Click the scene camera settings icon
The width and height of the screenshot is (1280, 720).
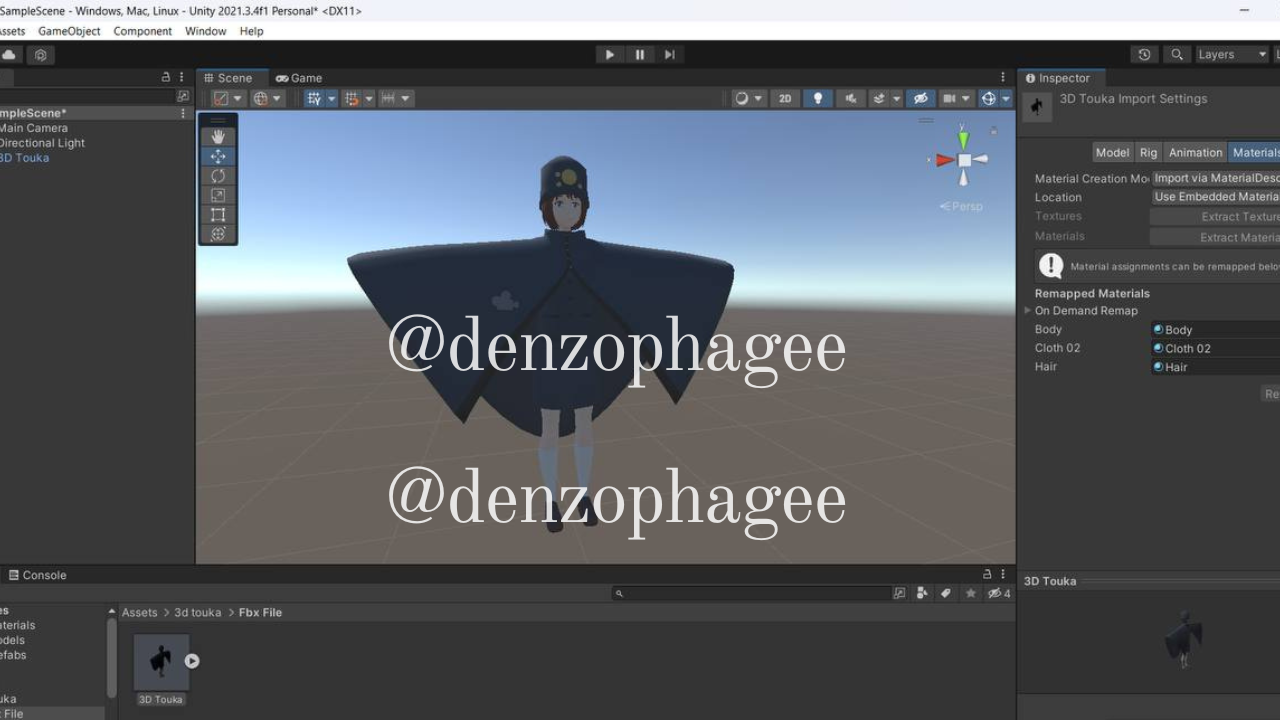pyautogui.click(x=948, y=98)
